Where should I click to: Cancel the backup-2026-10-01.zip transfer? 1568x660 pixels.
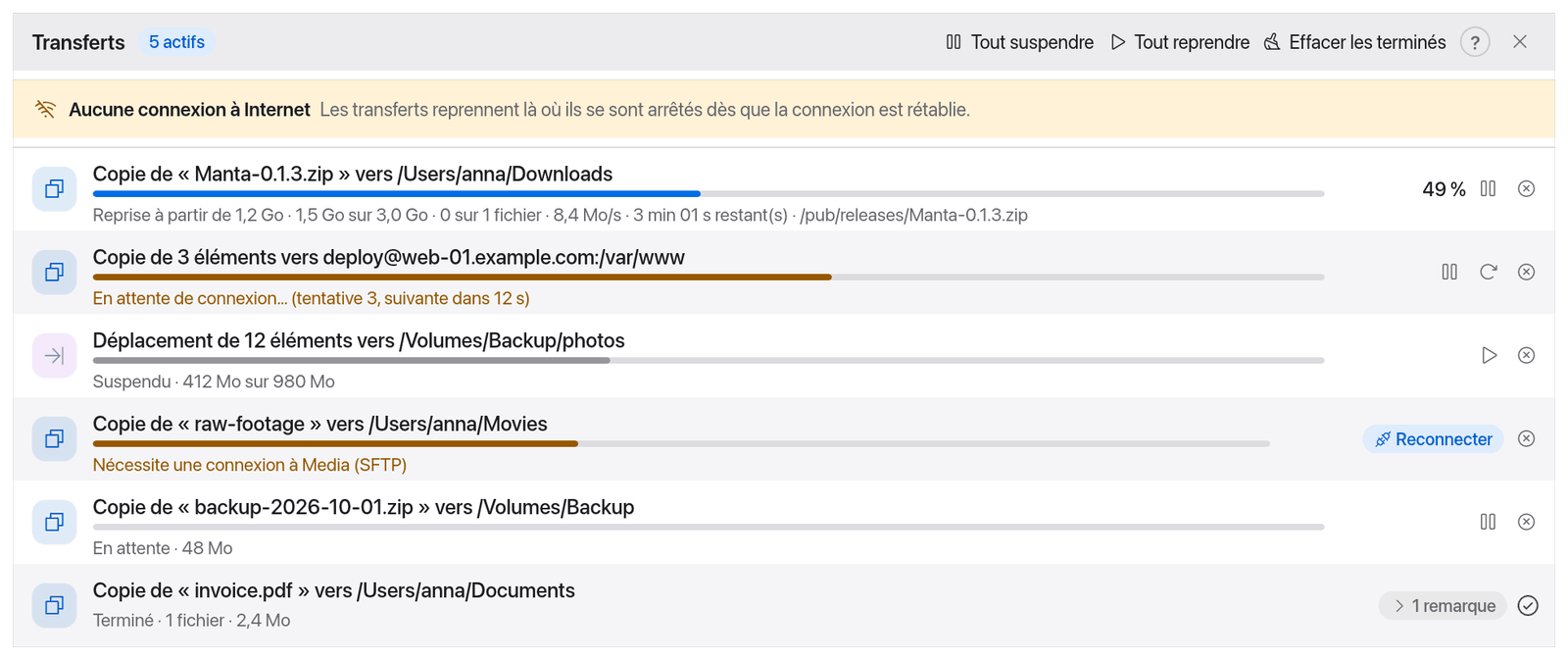[x=1526, y=523]
